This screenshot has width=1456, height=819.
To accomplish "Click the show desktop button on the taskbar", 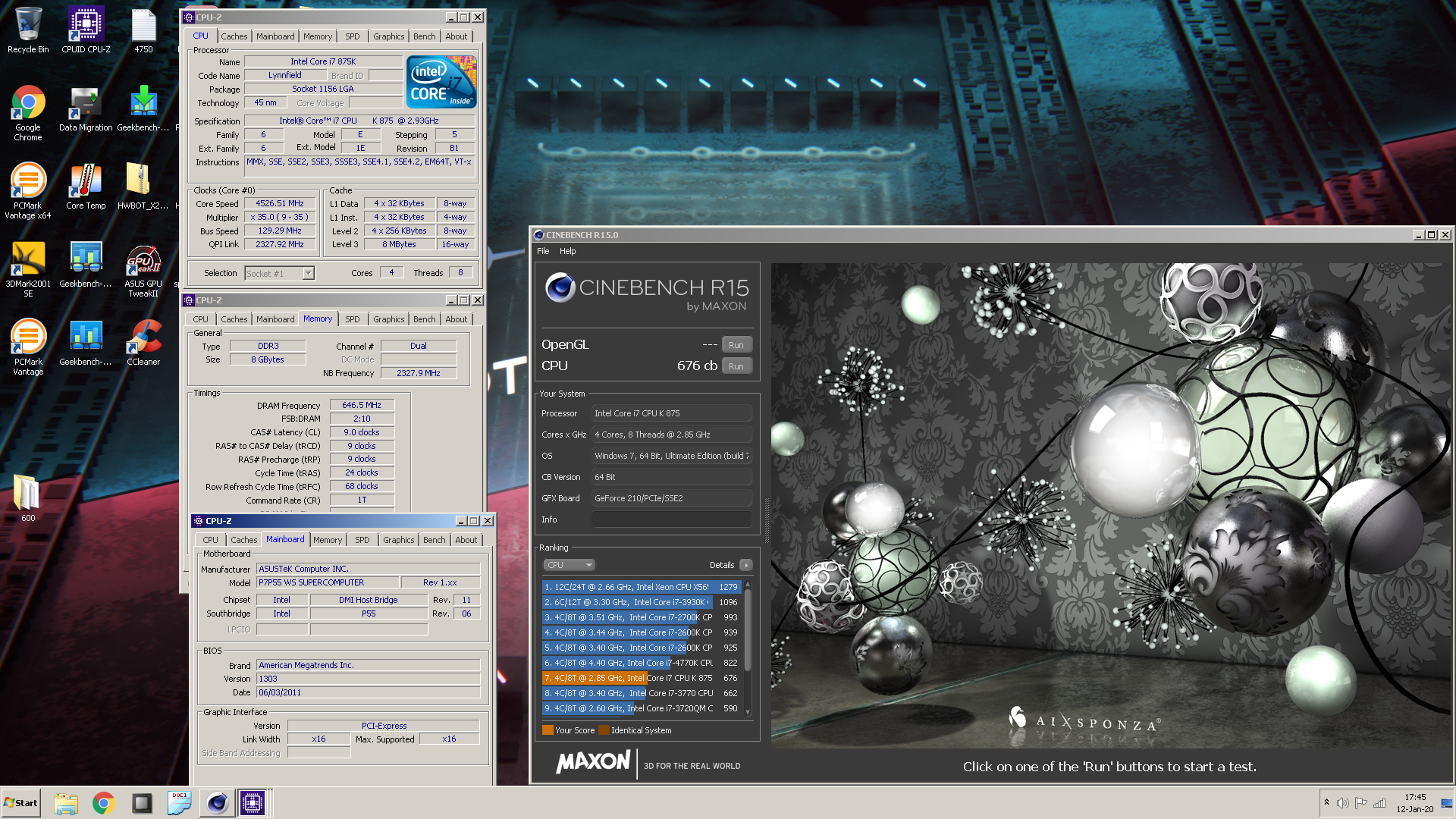I will 1447,803.
